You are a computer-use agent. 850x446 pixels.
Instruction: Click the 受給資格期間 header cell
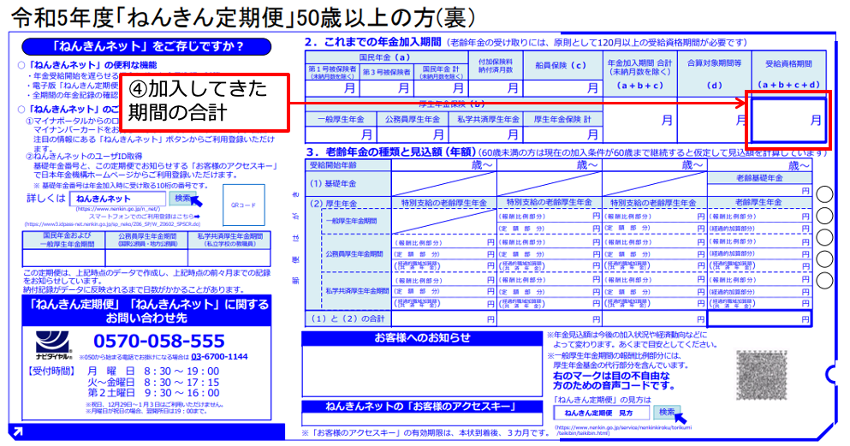coord(789,74)
